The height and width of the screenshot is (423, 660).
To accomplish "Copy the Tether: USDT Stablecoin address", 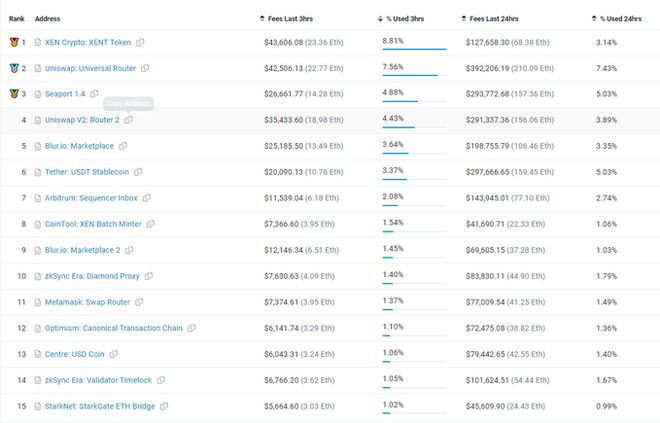I will click(x=138, y=172).
